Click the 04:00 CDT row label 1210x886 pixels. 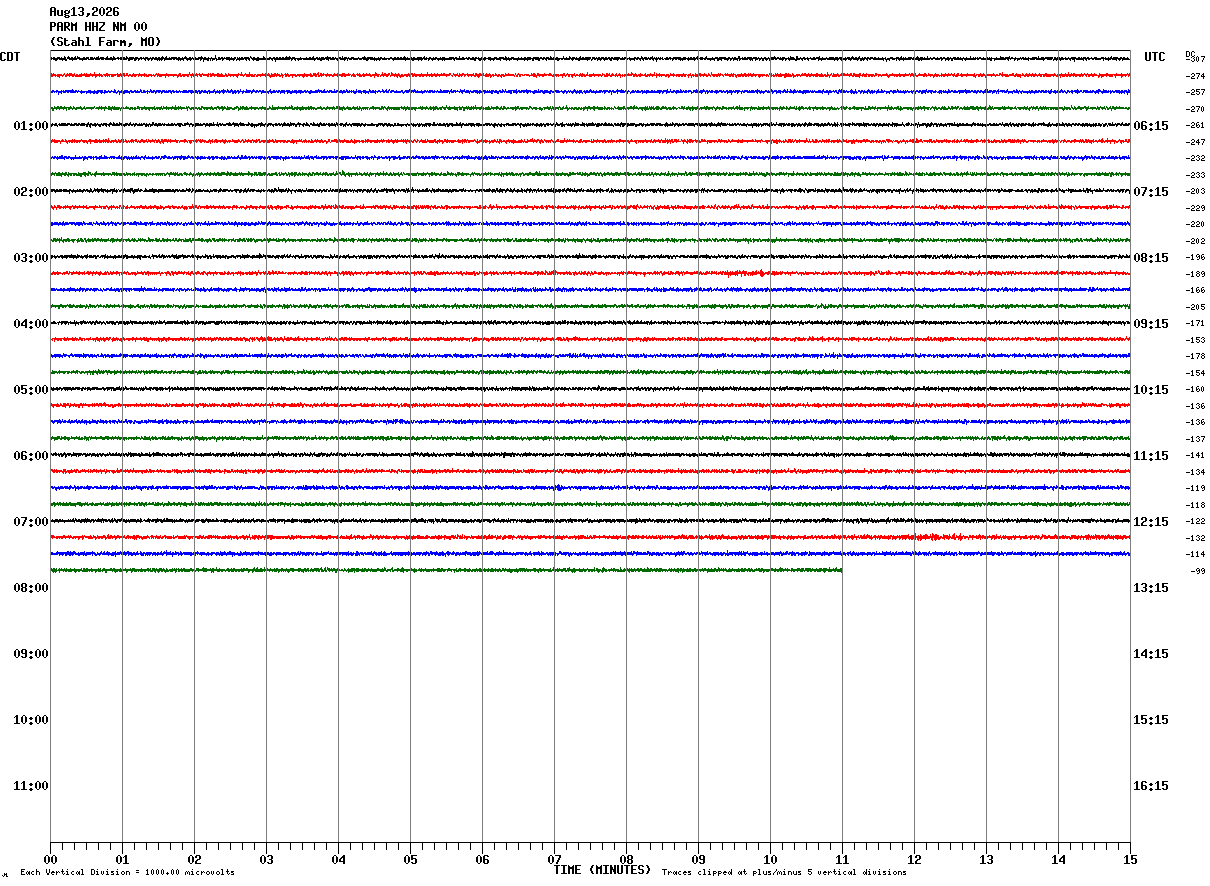31,324
